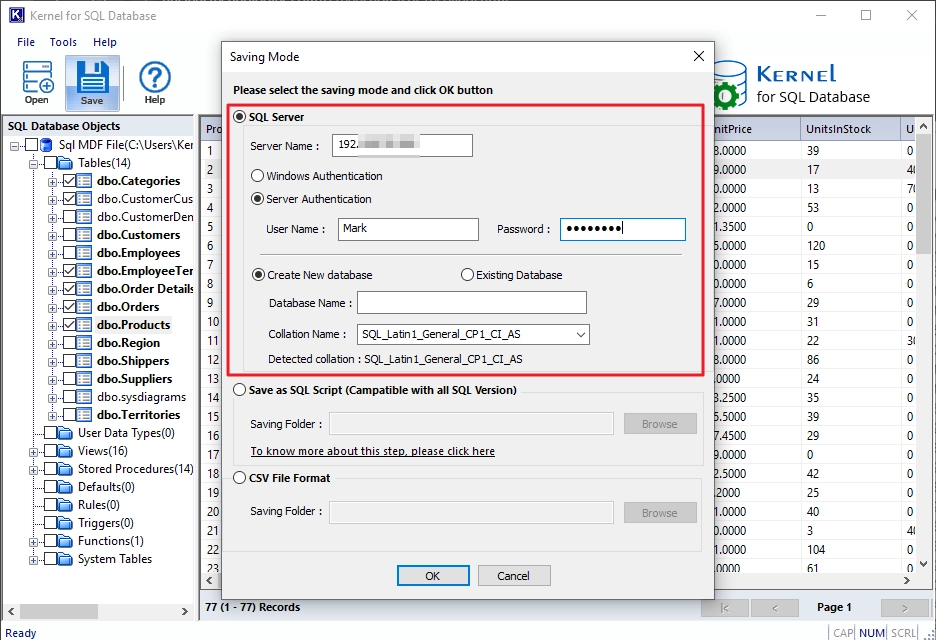This screenshot has width=936, height=640.
Task: Select CSV File Format radio option
Action: point(239,478)
